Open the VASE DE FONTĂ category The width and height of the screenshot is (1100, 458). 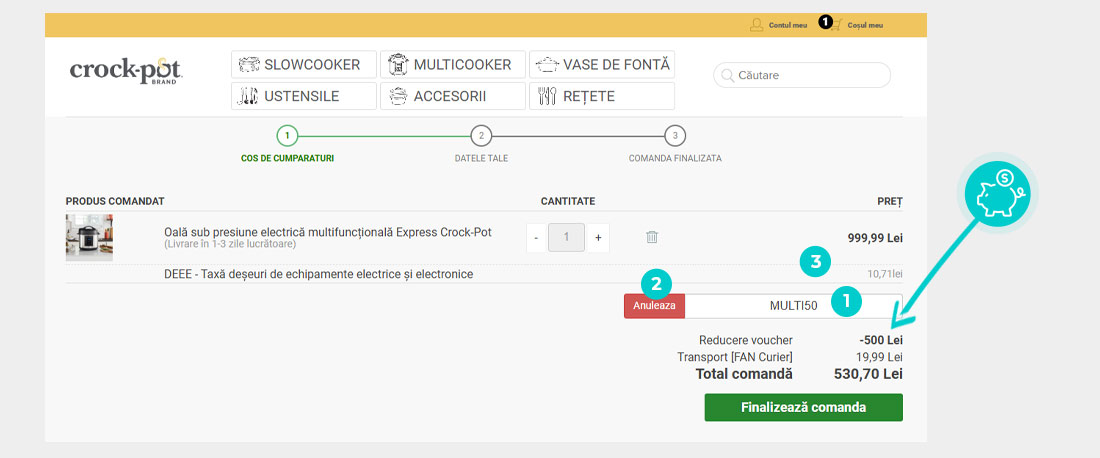[602, 65]
